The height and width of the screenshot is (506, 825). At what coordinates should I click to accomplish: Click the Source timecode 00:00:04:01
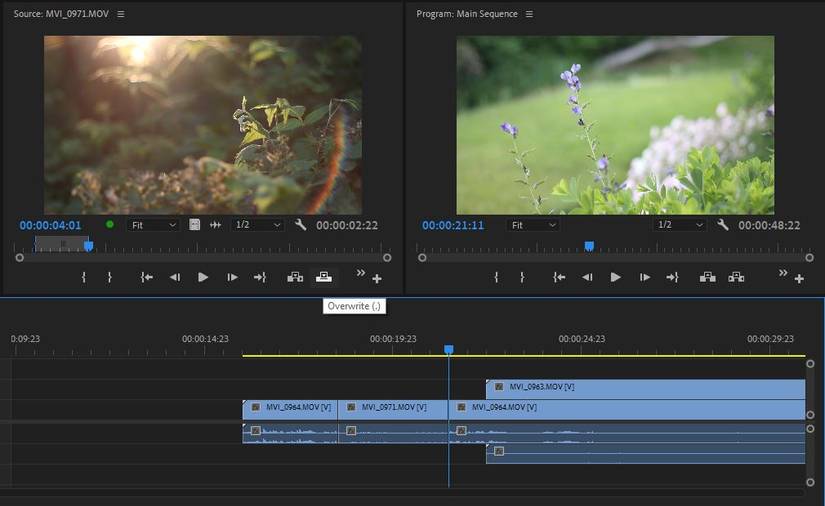[x=51, y=225]
